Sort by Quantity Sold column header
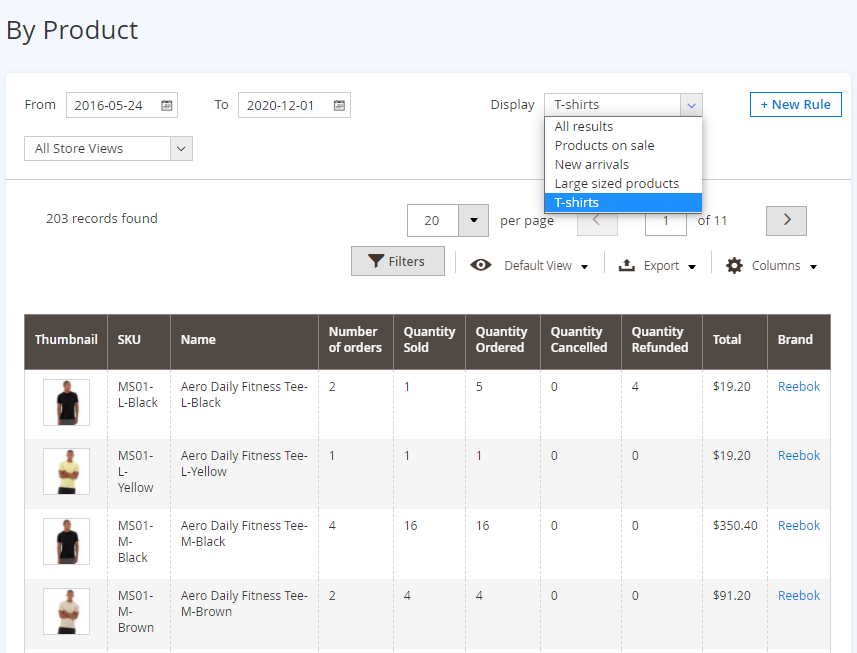 pos(429,339)
